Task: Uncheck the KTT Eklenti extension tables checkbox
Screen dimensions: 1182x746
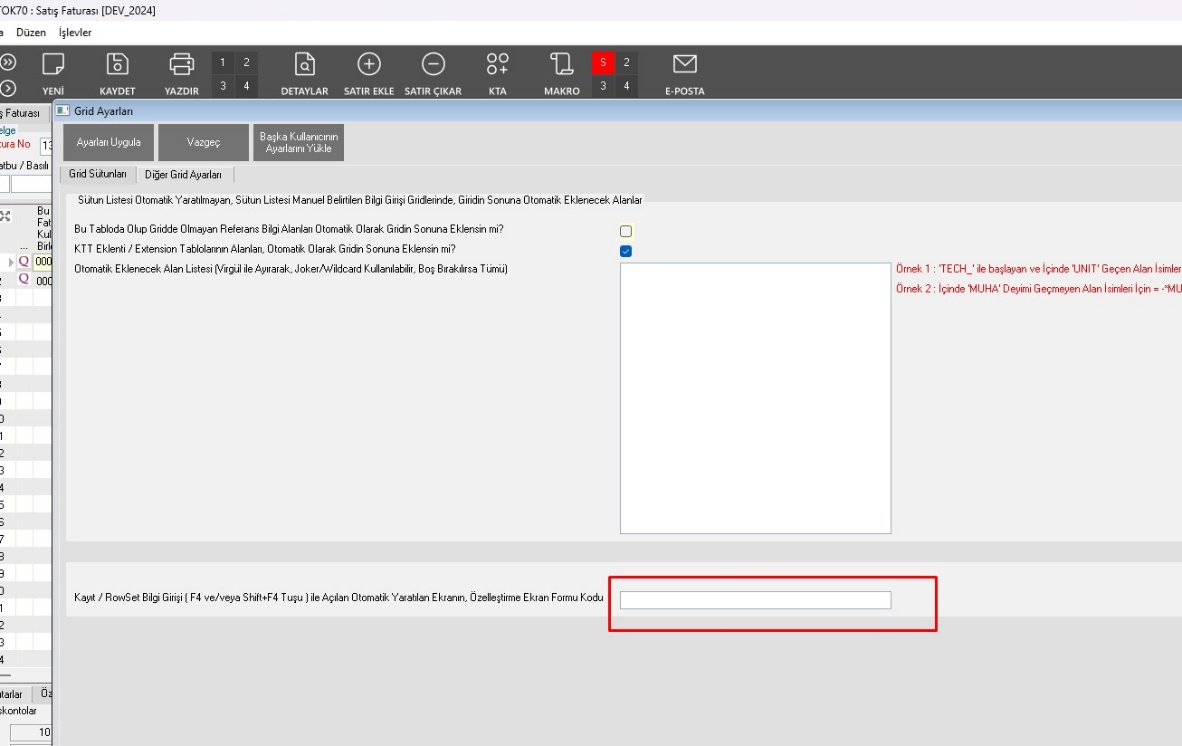Action: (626, 251)
